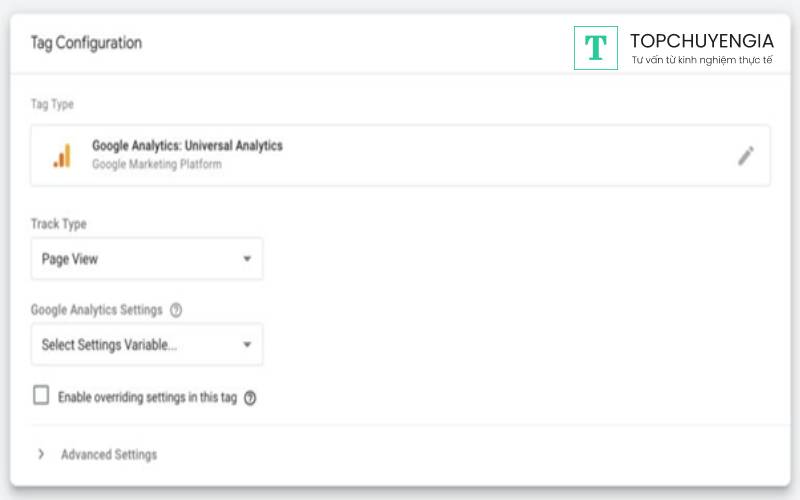Click the Track Type field label
Image resolution: width=800 pixels, height=500 pixels.
coord(59,224)
